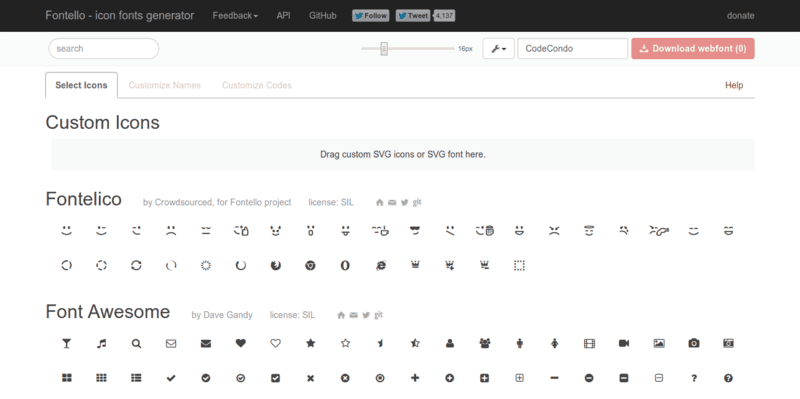Viewport: 800px width, 399px height.
Task: Select the solid star icon
Action: click(x=310, y=343)
